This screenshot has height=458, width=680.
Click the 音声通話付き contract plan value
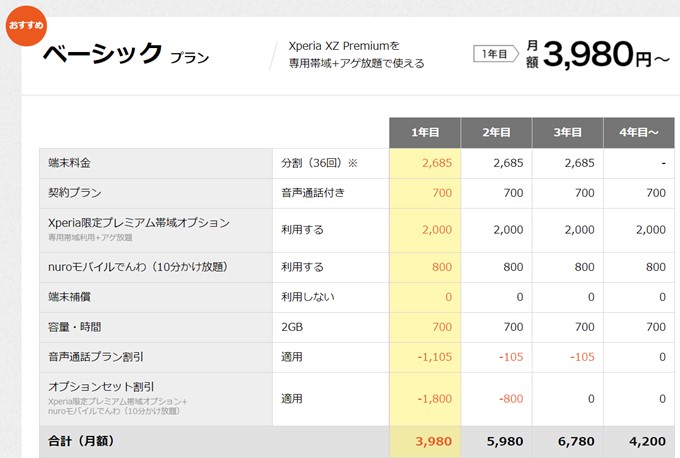tap(314, 192)
